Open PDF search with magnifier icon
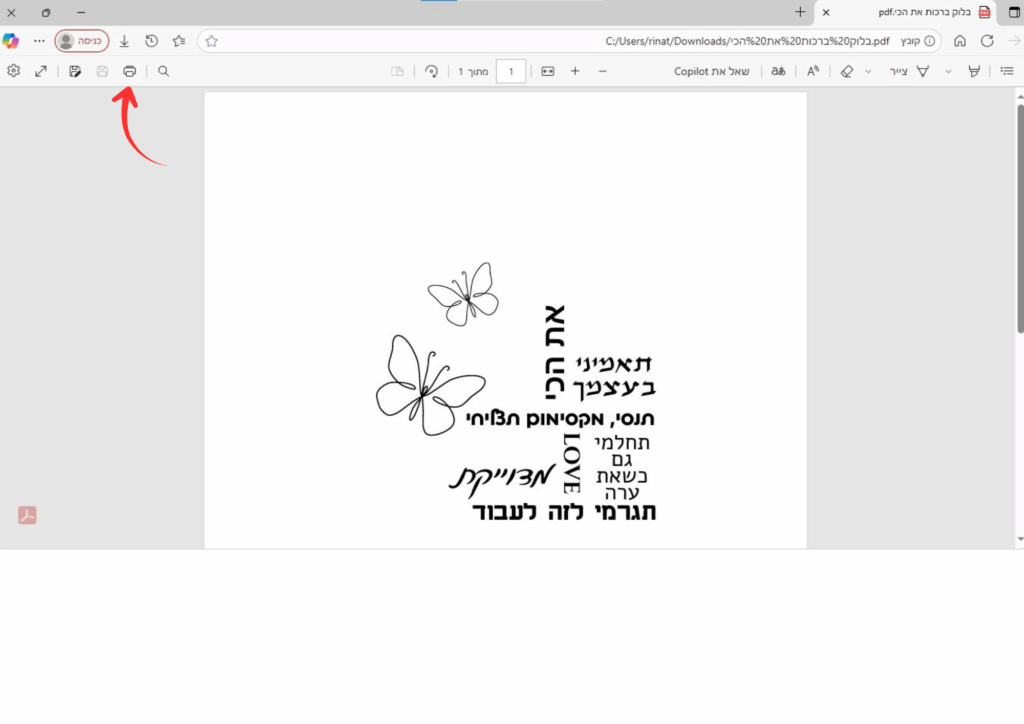 [x=164, y=71]
